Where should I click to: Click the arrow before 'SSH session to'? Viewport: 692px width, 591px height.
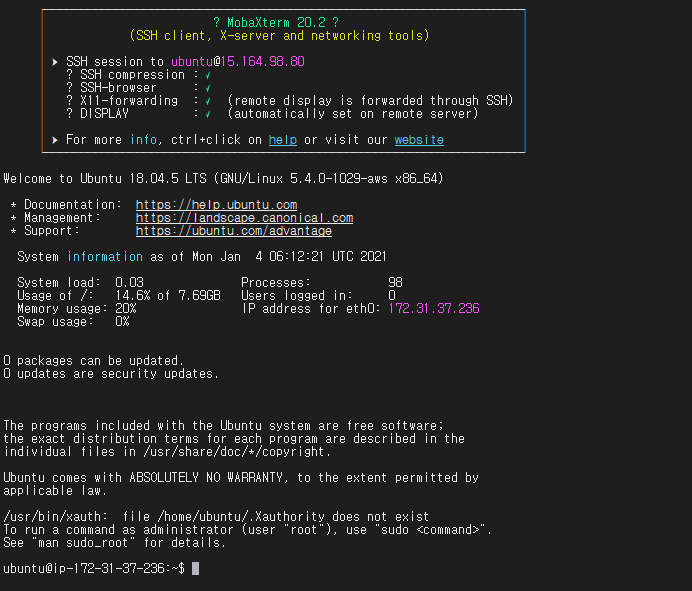tap(55, 62)
